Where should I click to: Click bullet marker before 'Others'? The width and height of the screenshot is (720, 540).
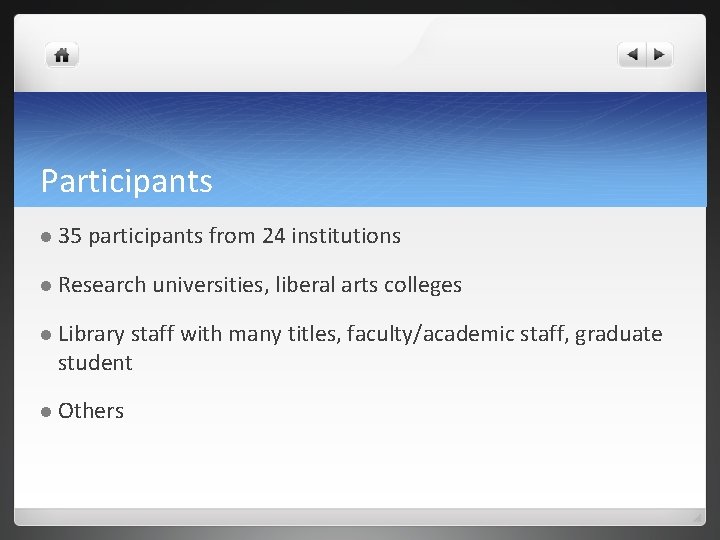click(46, 412)
